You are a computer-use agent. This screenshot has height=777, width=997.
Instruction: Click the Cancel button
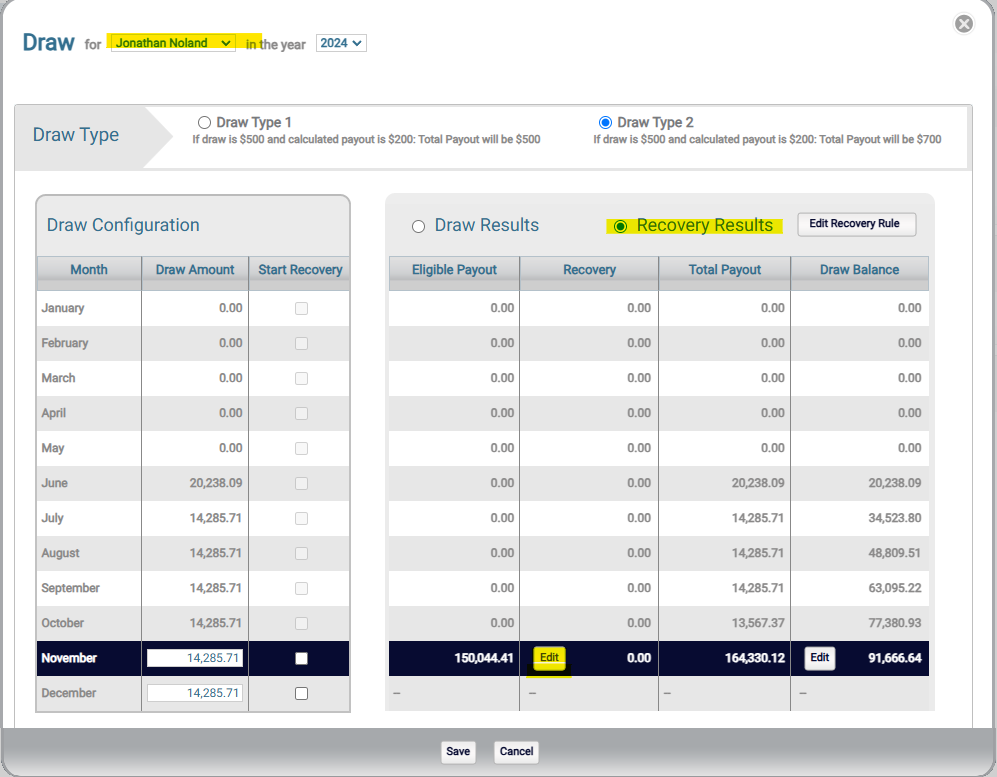516,752
